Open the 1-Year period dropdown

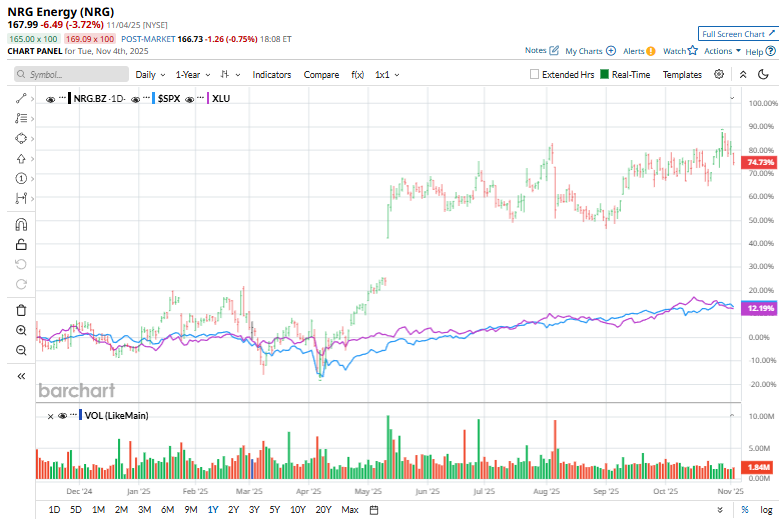pyautogui.click(x=193, y=74)
